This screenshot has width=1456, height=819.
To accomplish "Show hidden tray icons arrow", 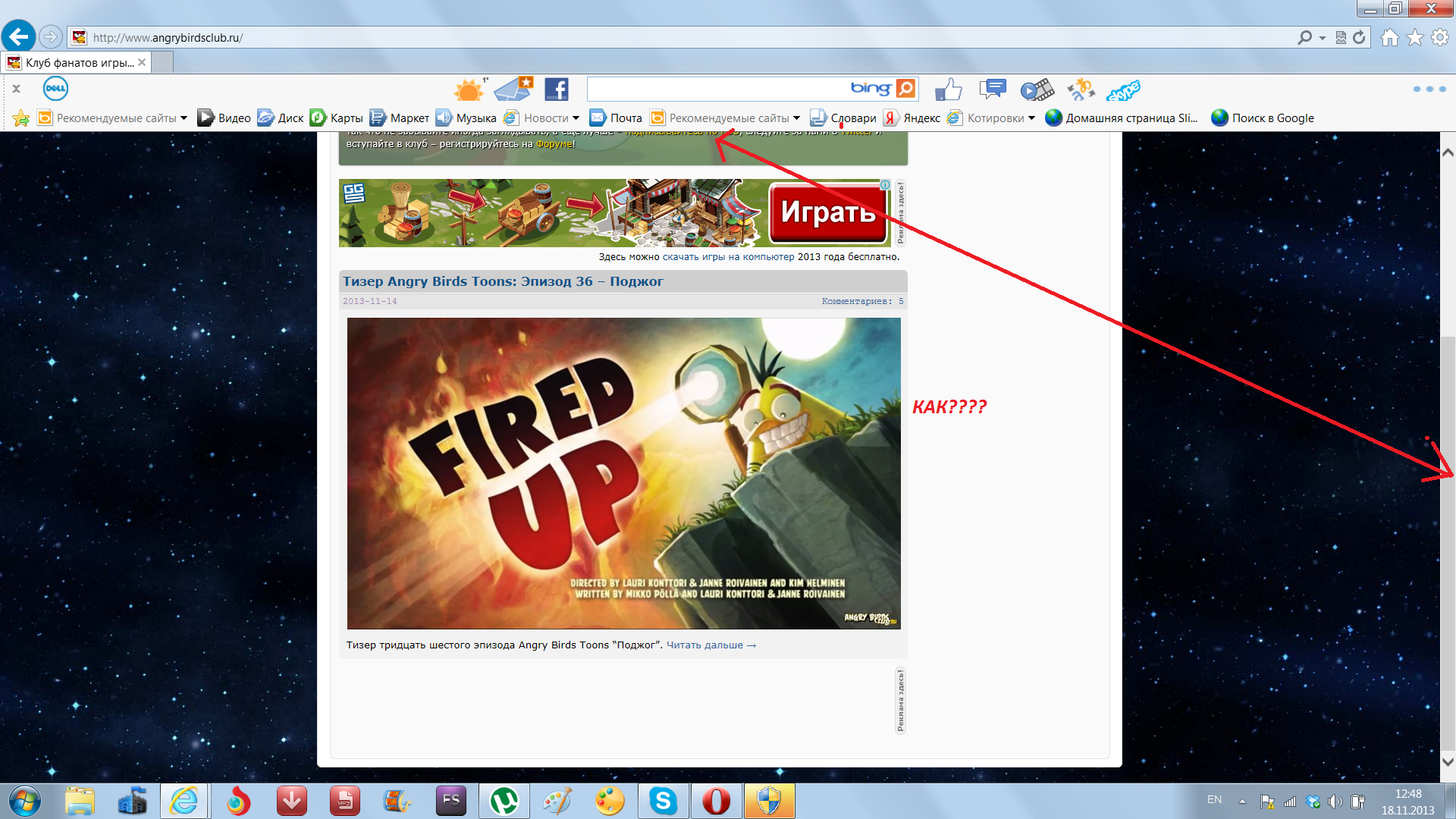I will click(x=1242, y=801).
